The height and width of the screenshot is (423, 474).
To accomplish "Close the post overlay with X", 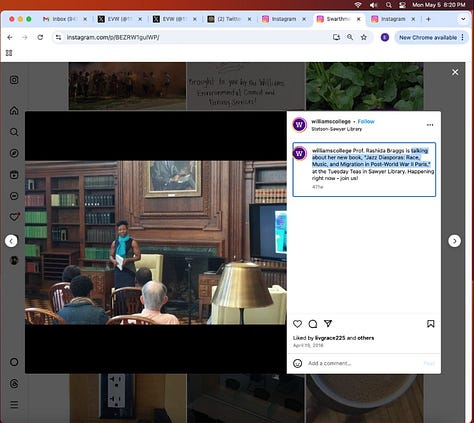I will 455,72.
